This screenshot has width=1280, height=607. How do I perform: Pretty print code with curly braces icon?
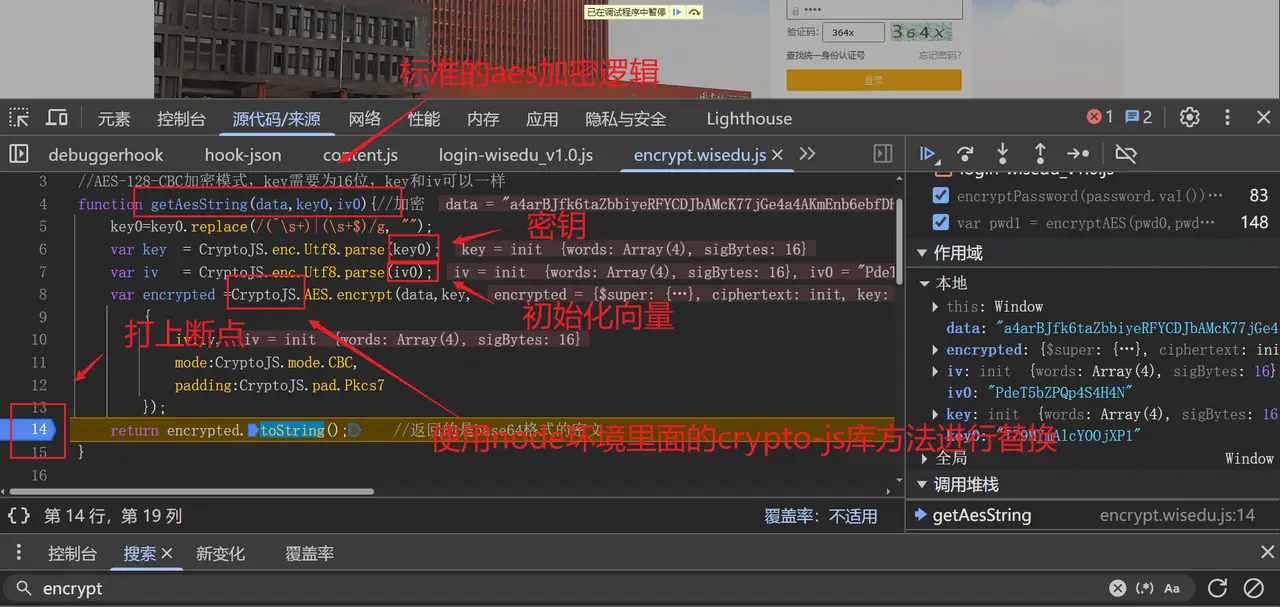(x=18, y=516)
